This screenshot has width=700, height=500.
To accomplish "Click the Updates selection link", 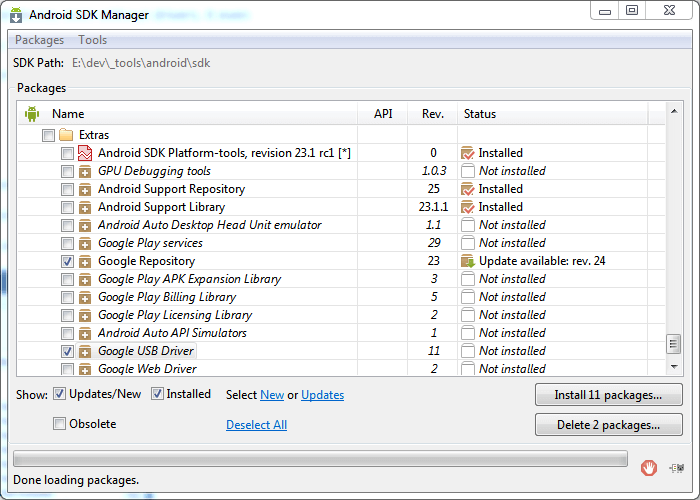I will click(322, 395).
